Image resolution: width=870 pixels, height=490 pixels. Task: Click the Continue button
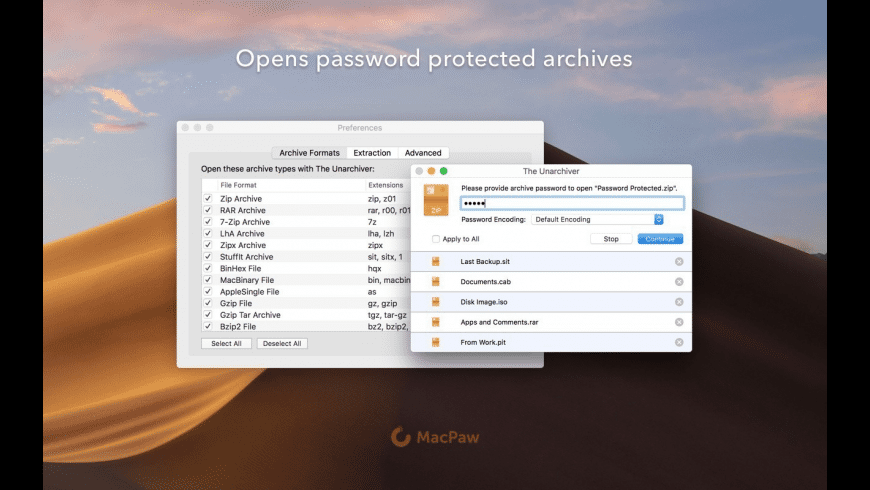tap(660, 239)
